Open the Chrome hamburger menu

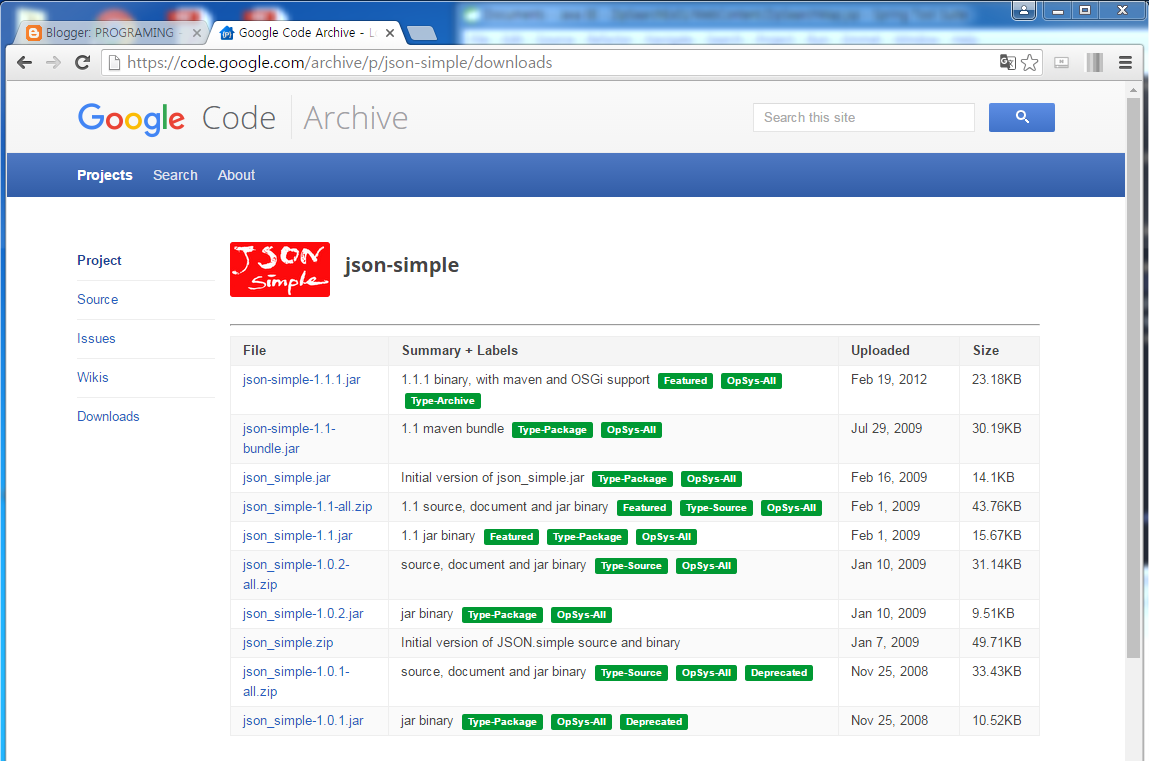click(x=1126, y=63)
